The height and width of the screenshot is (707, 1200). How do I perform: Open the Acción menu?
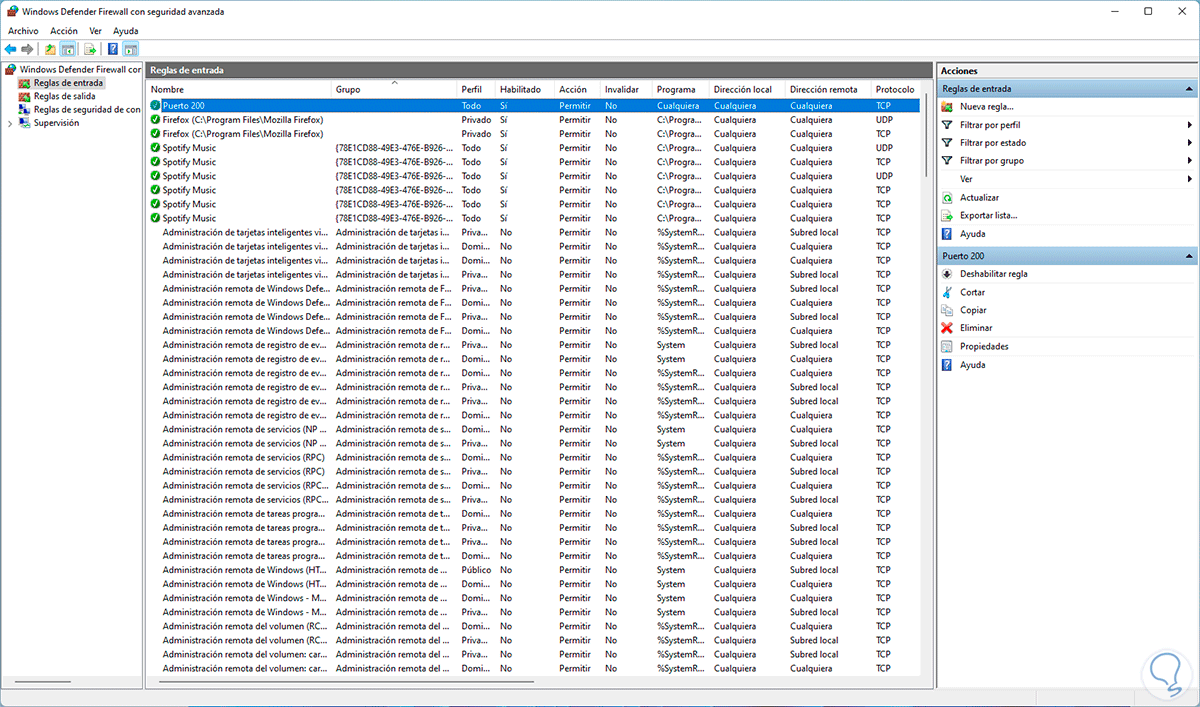tap(64, 31)
